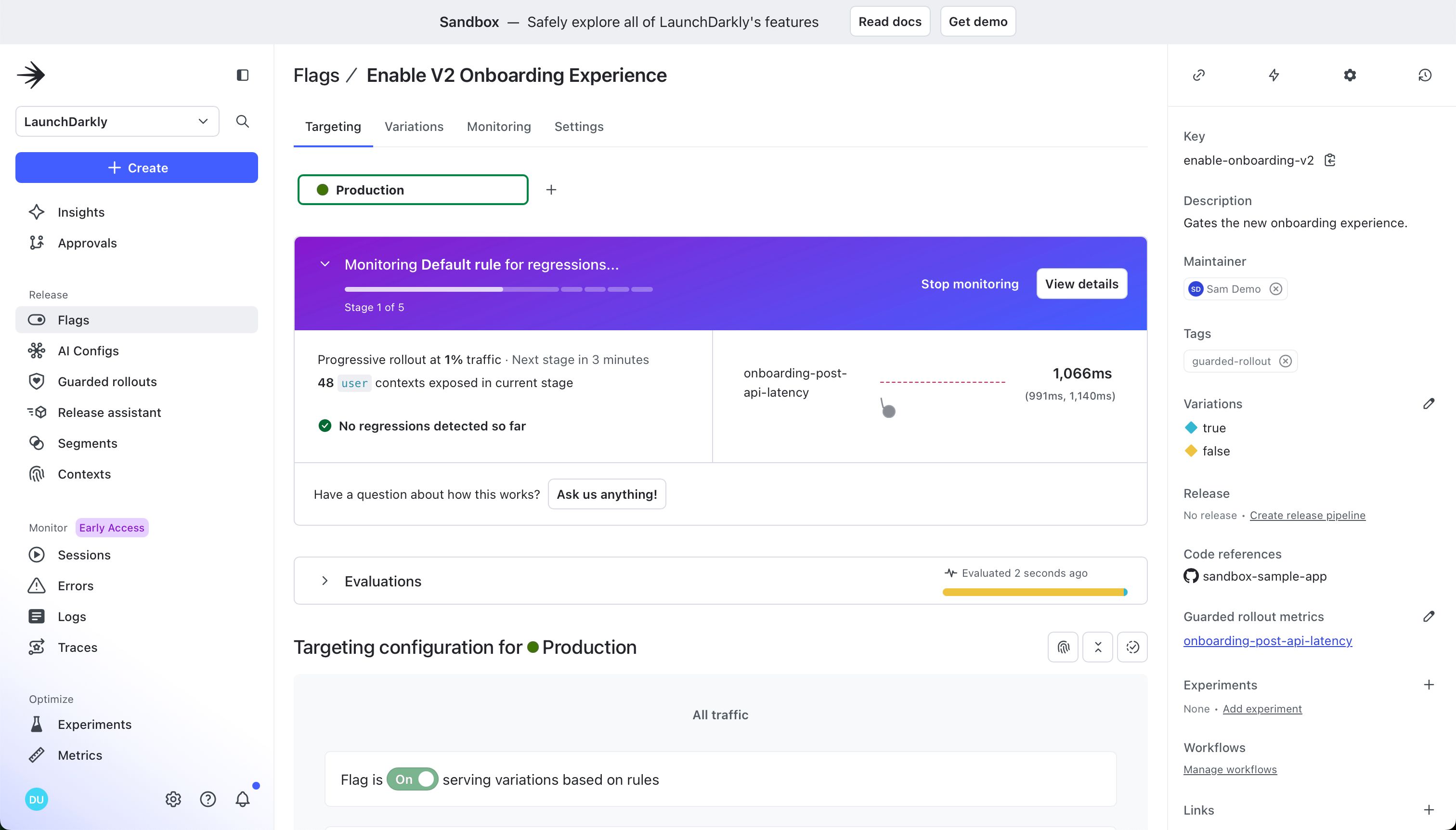Open Manage workflows link
The height and width of the screenshot is (830, 1456).
coord(1230,769)
